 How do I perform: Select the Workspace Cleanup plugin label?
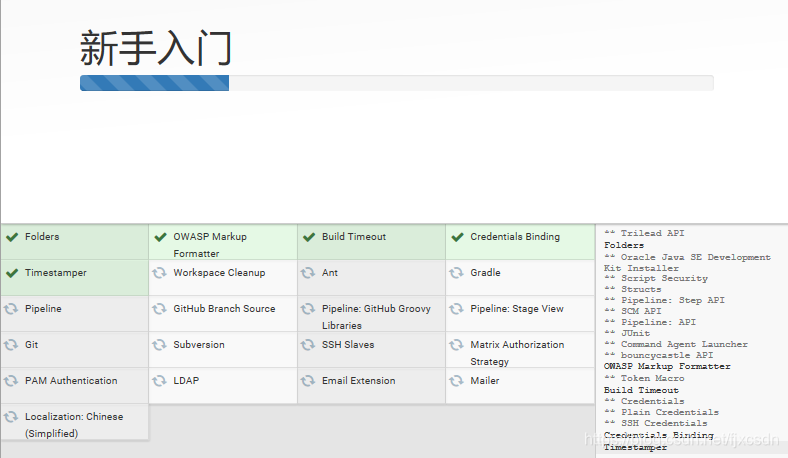click(219, 273)
